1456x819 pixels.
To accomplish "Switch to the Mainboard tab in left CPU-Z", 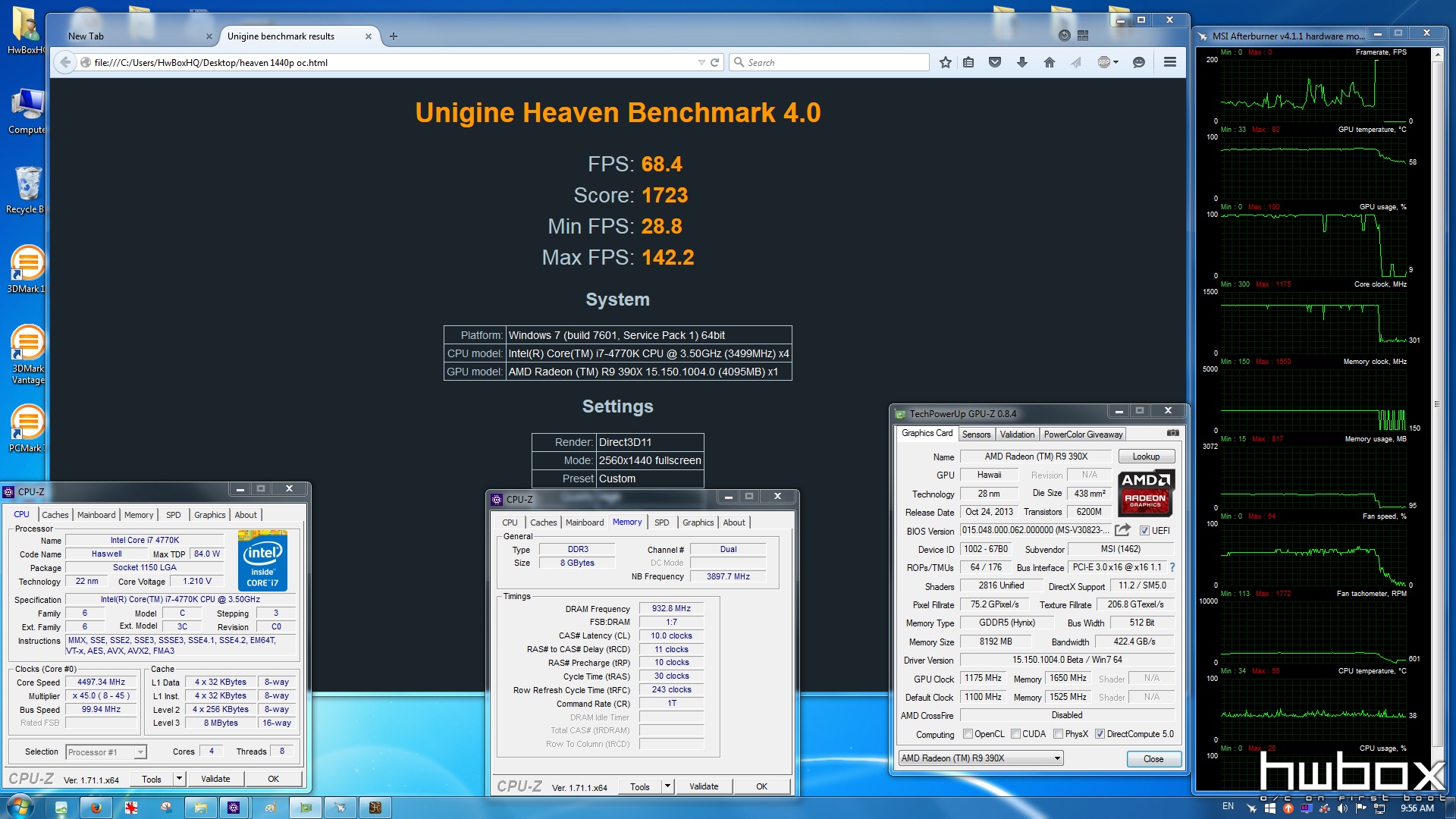I will coord(96,515).
